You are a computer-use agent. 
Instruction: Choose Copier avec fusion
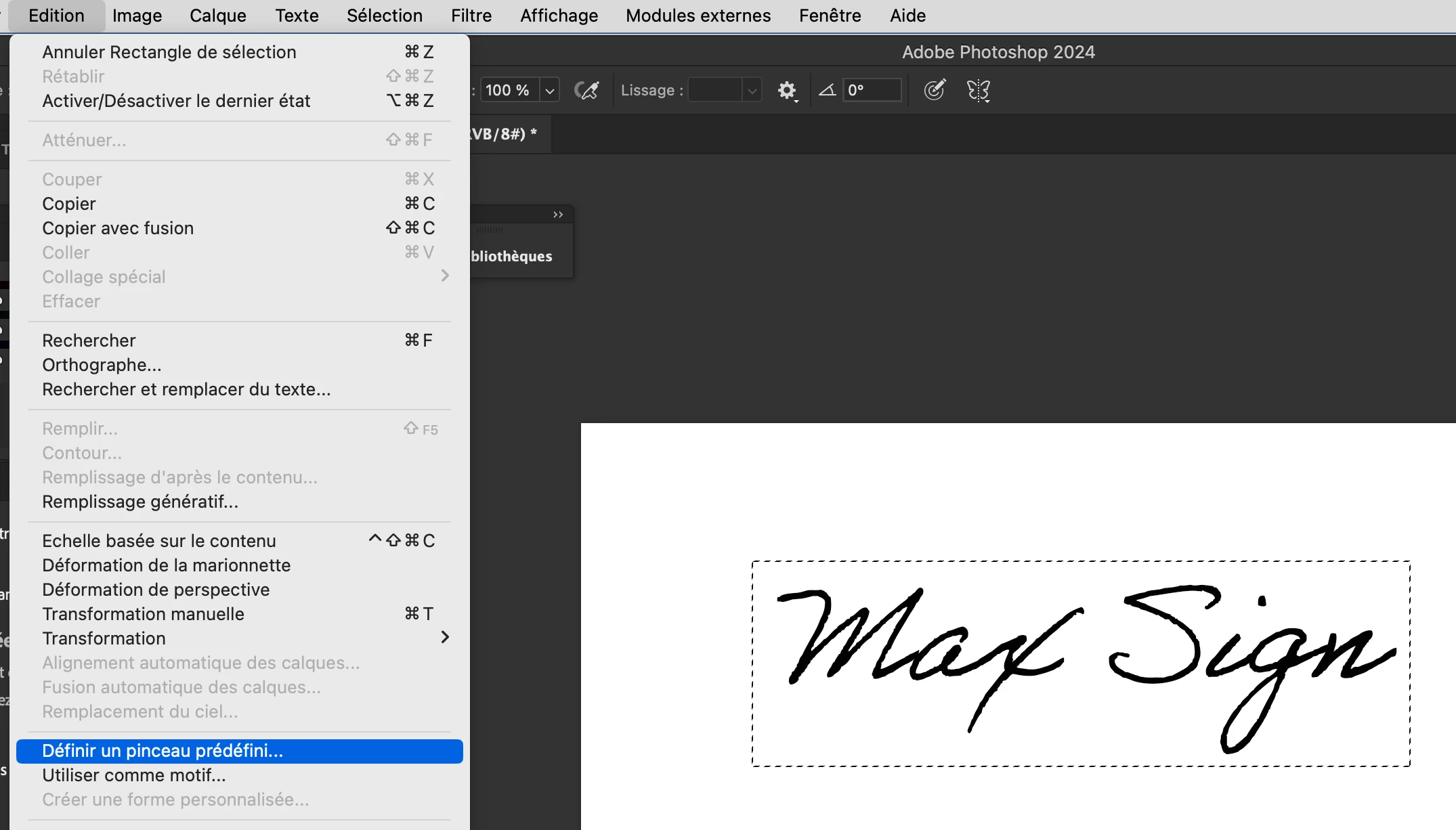point(118,228)
